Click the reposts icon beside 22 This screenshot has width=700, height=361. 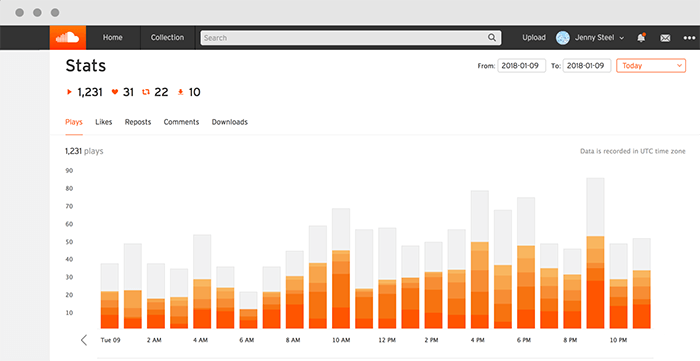[x=146, y=92]
